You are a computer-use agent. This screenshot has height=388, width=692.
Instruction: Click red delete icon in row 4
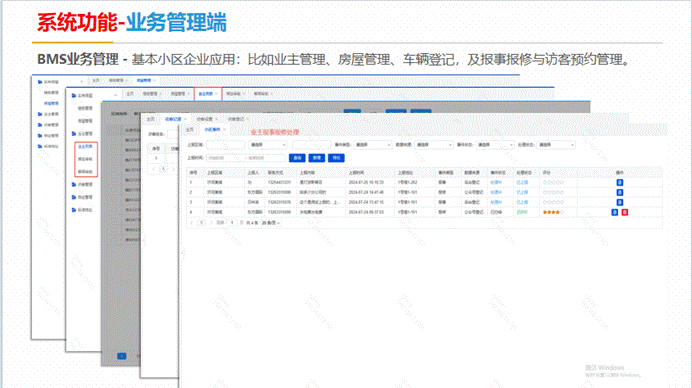point(624,212)
